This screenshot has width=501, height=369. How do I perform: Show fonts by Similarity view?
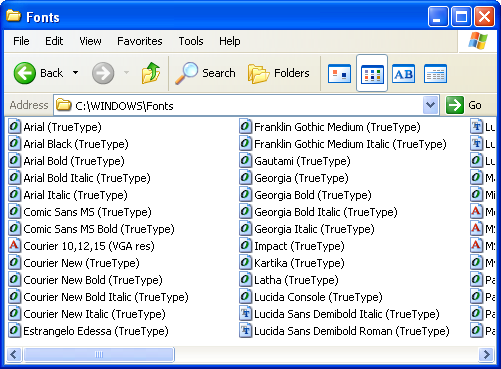click(404, 73)
